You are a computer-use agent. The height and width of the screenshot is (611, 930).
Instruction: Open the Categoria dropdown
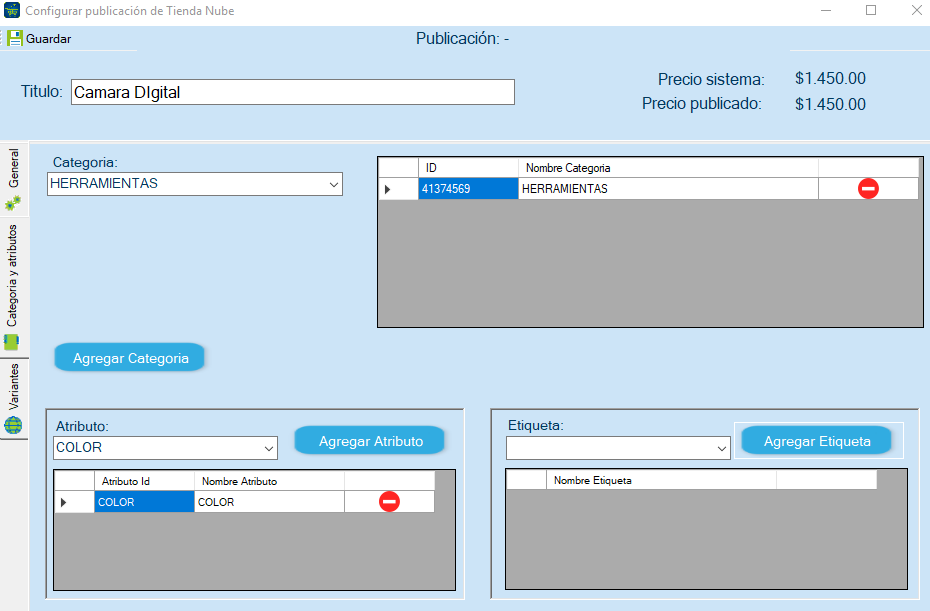(334, 184)
